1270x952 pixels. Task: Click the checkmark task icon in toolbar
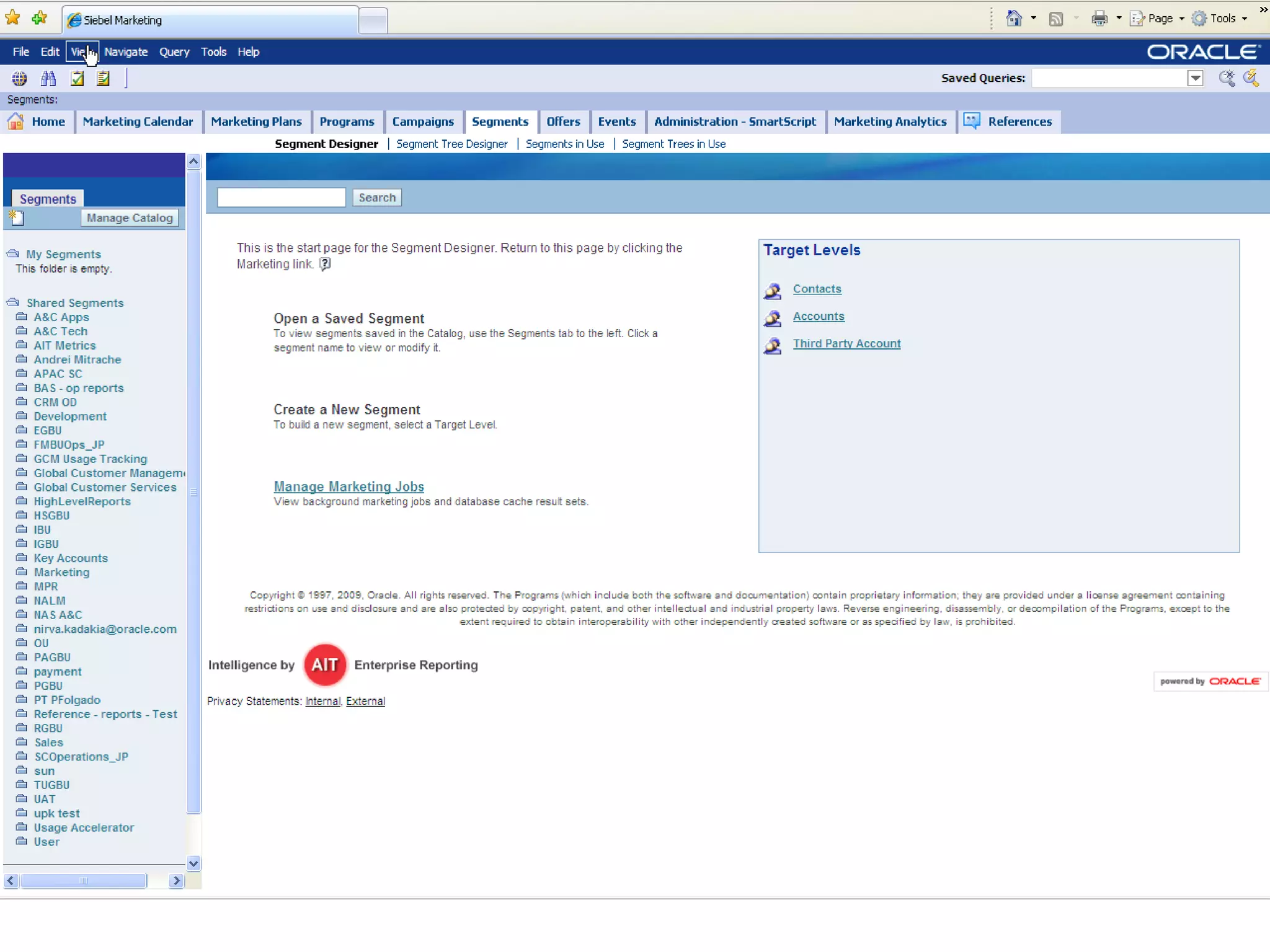tap(78, 79)
